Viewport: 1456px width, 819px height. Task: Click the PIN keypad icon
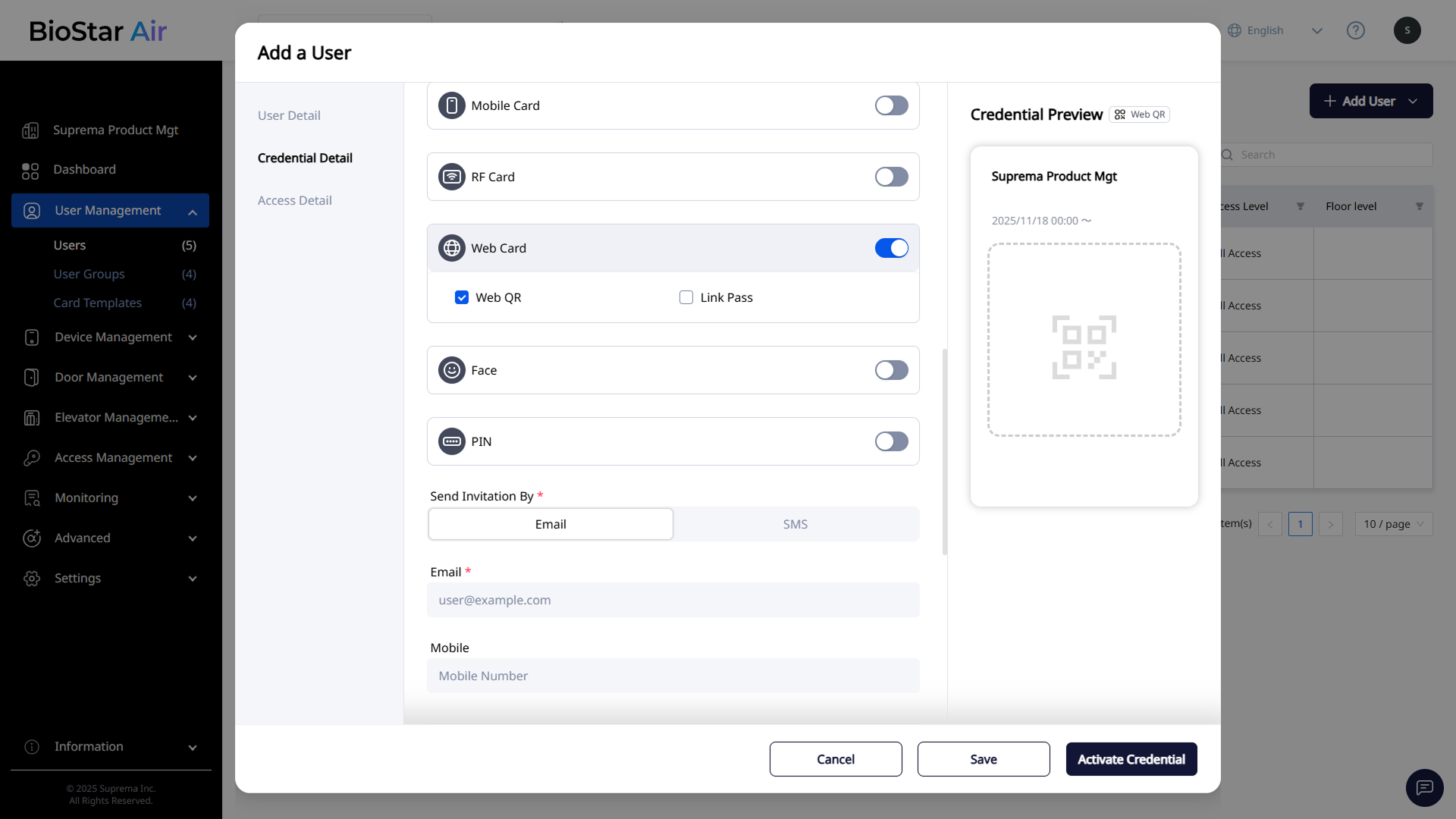point(451,441)
